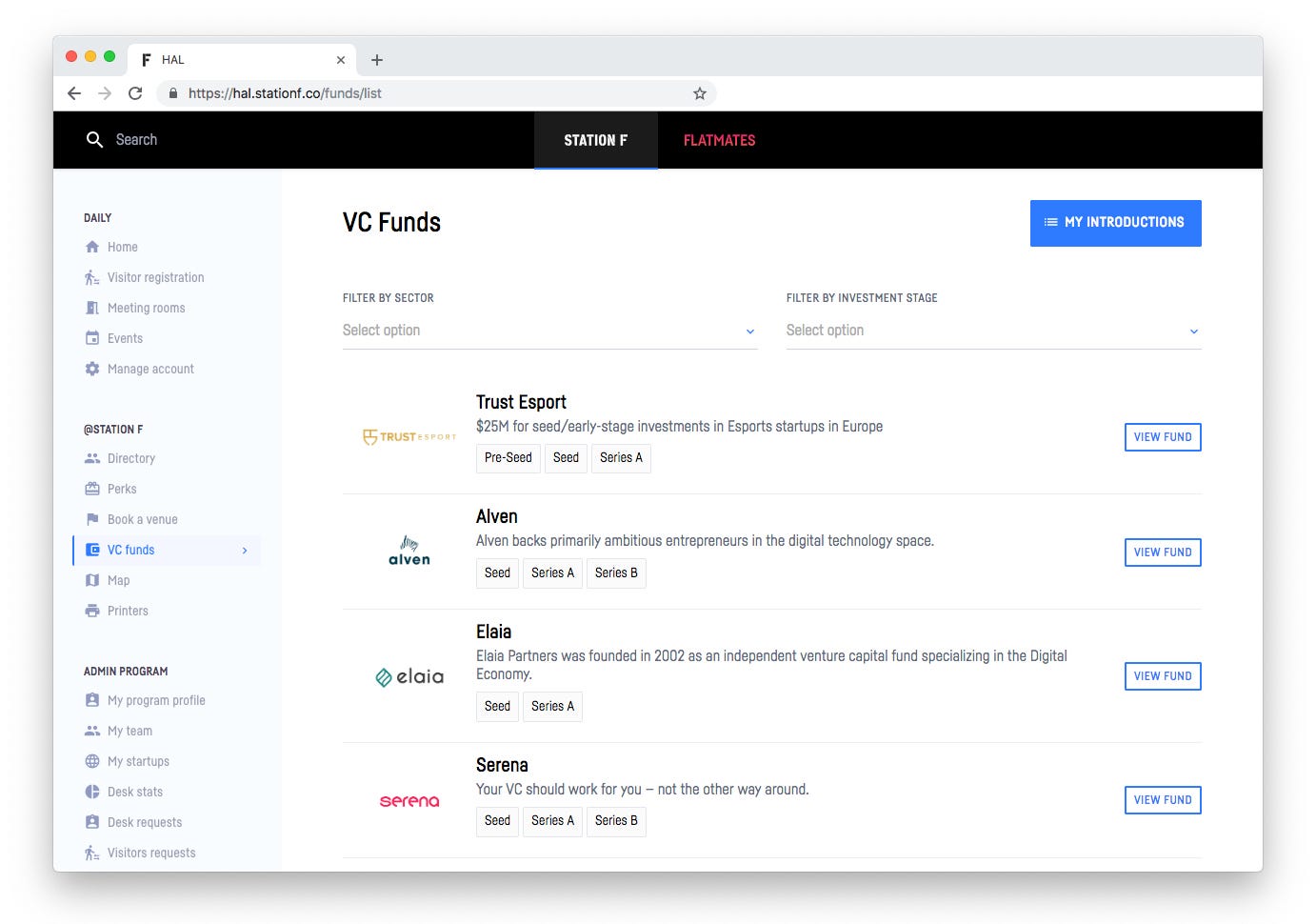Expand the VC funds sidebar chevron
The image size is (1316, 924).
tap(245, 551)
